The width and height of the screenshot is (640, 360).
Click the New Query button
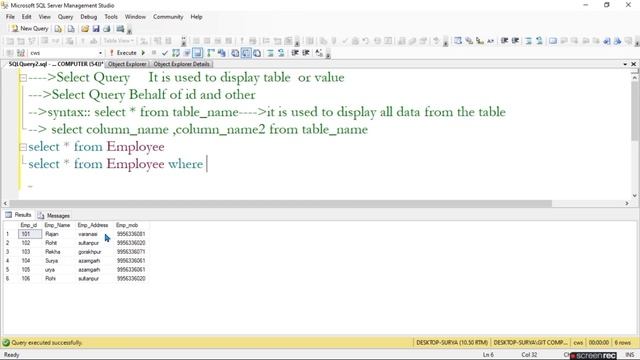[29, 29]
